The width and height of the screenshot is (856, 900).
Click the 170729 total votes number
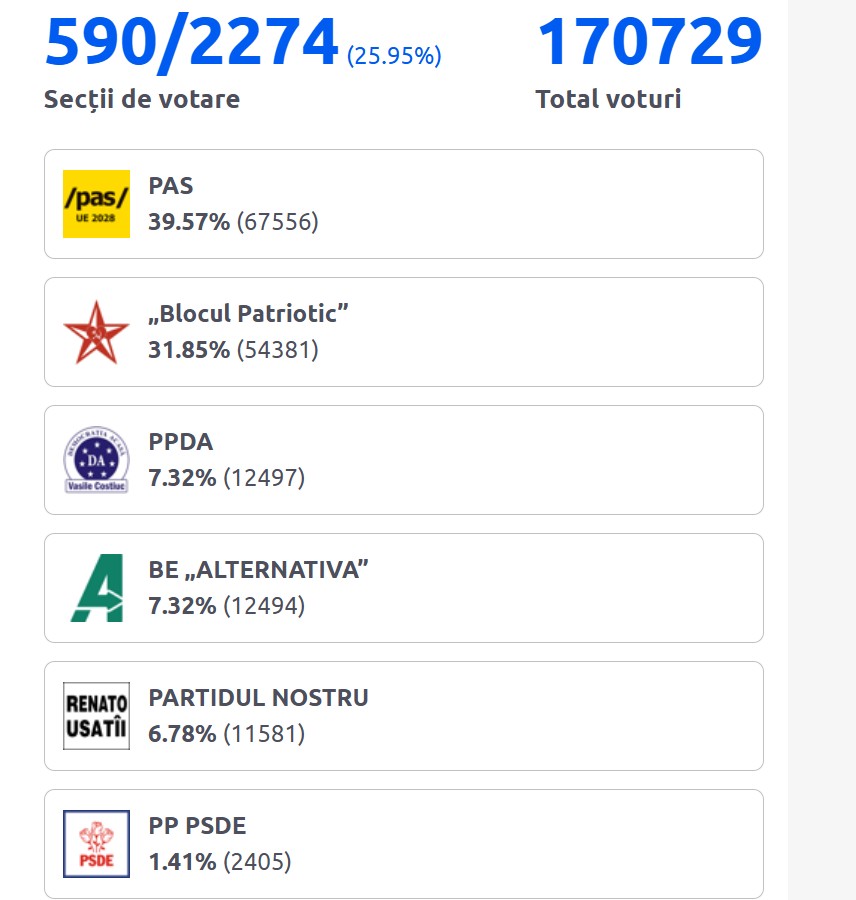pos(650,42)
